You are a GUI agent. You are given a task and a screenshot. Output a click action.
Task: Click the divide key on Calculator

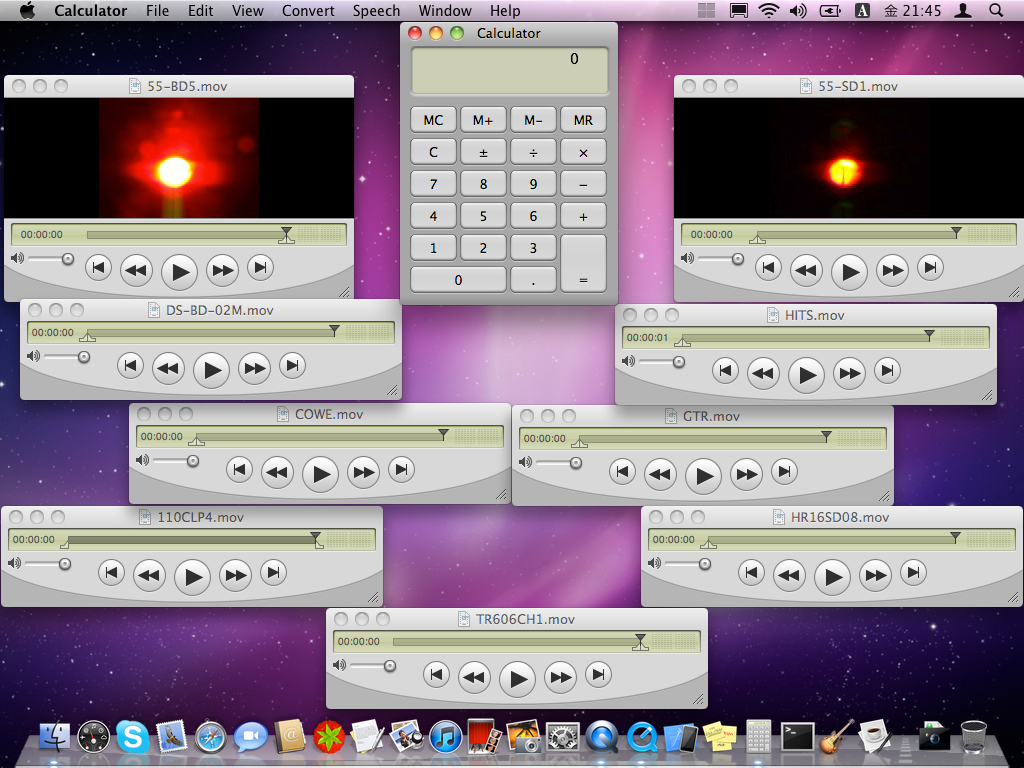point(533,152)
